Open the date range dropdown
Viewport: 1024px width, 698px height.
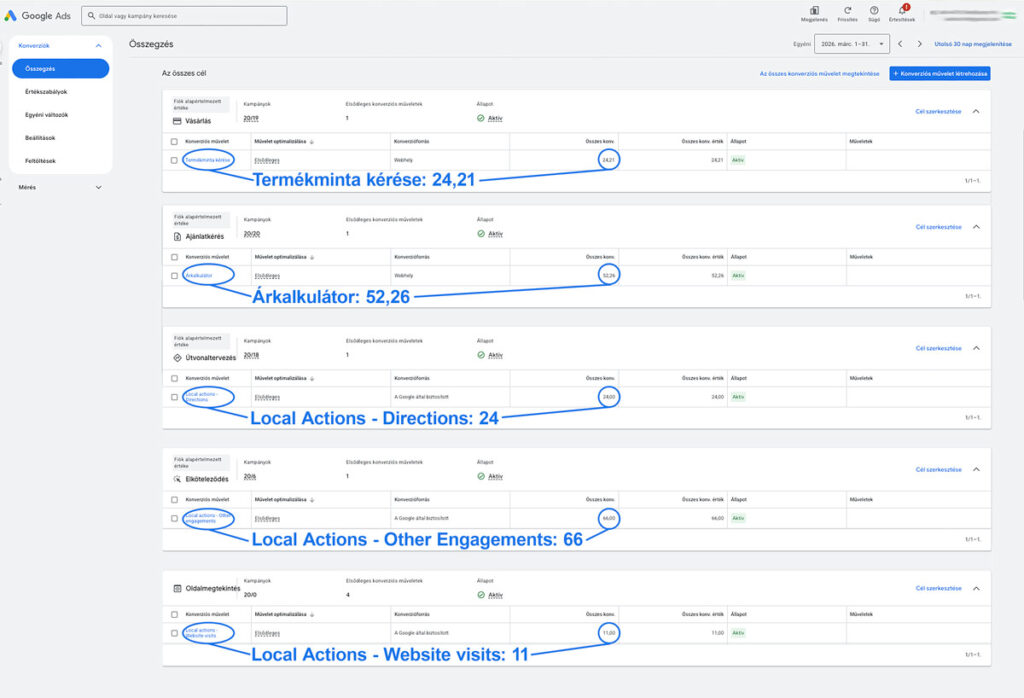pos(852,44)
